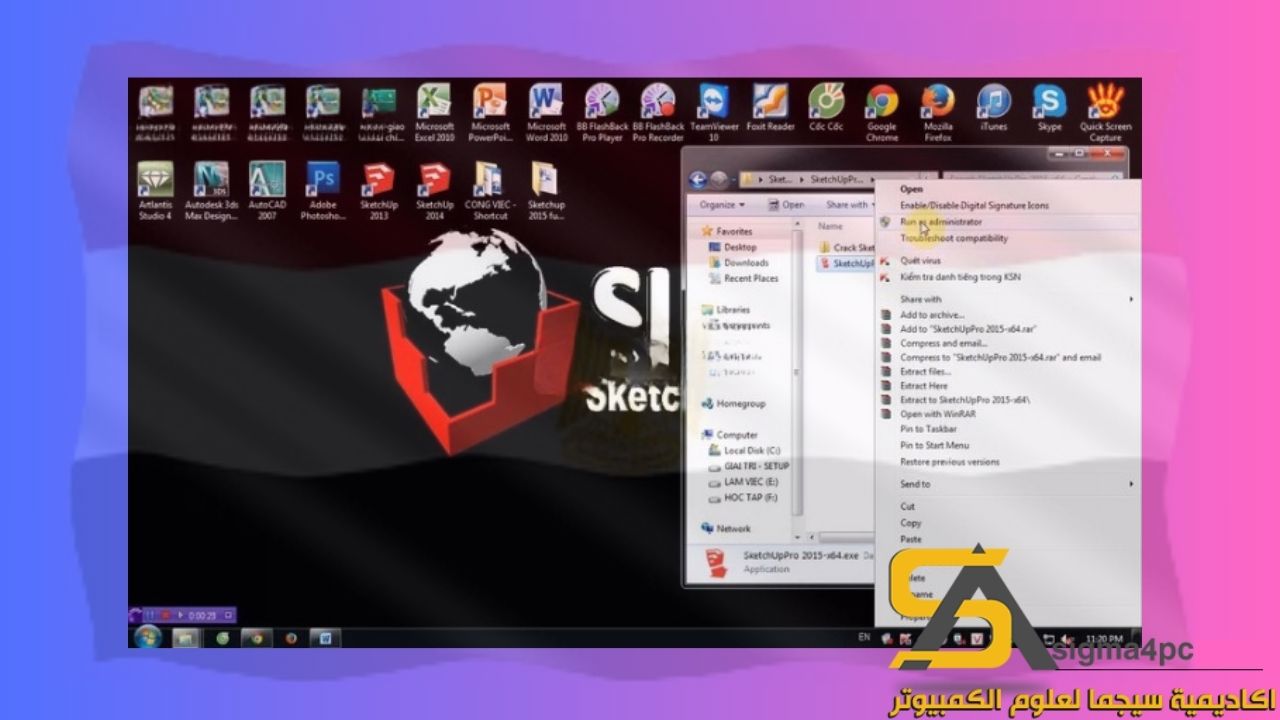Click Explorer back navigation arrow

click(x=698, y=179)
